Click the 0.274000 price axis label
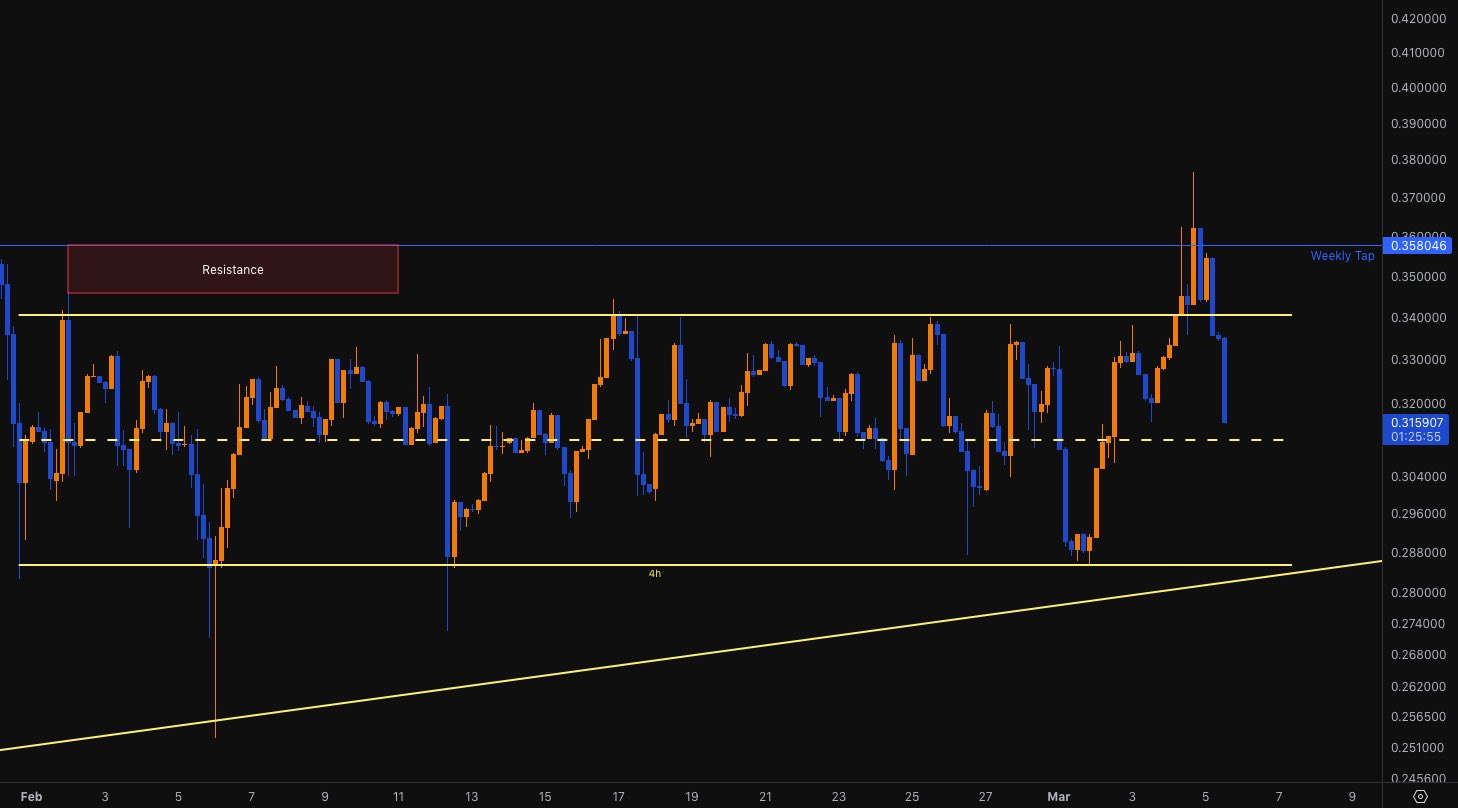1458x808 pixels. pyautogui.click(x=1417, y=624)
